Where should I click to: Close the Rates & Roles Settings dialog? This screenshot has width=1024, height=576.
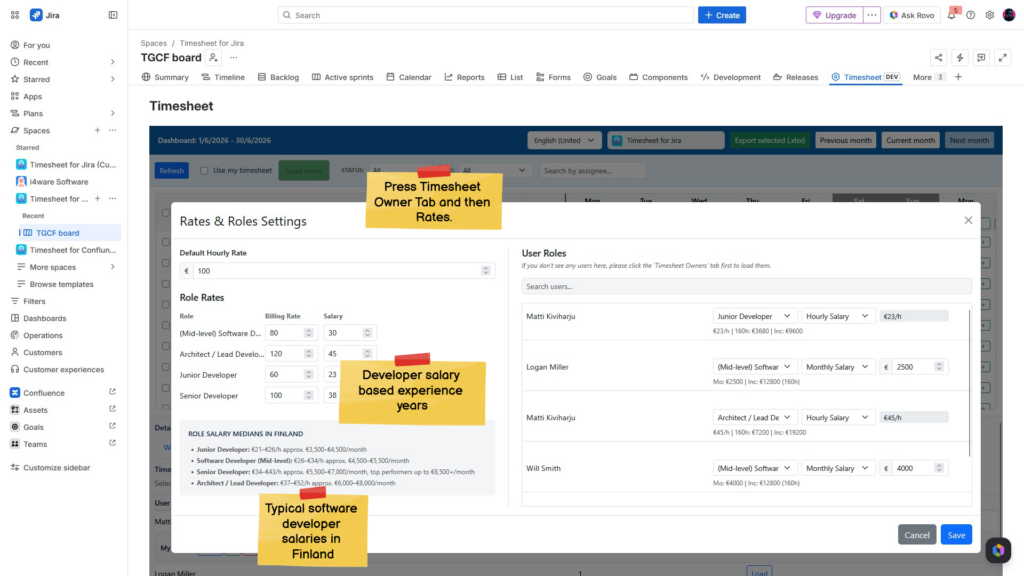(x=968, y=221)
